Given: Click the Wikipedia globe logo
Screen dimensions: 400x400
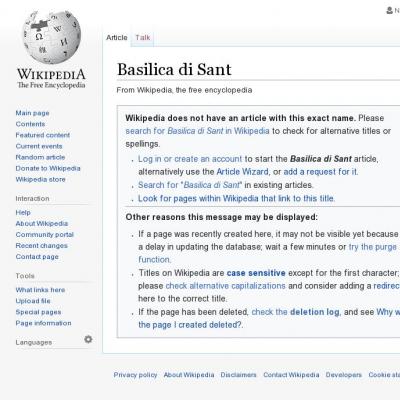Looking at the screenshot, I should [51, 37].
